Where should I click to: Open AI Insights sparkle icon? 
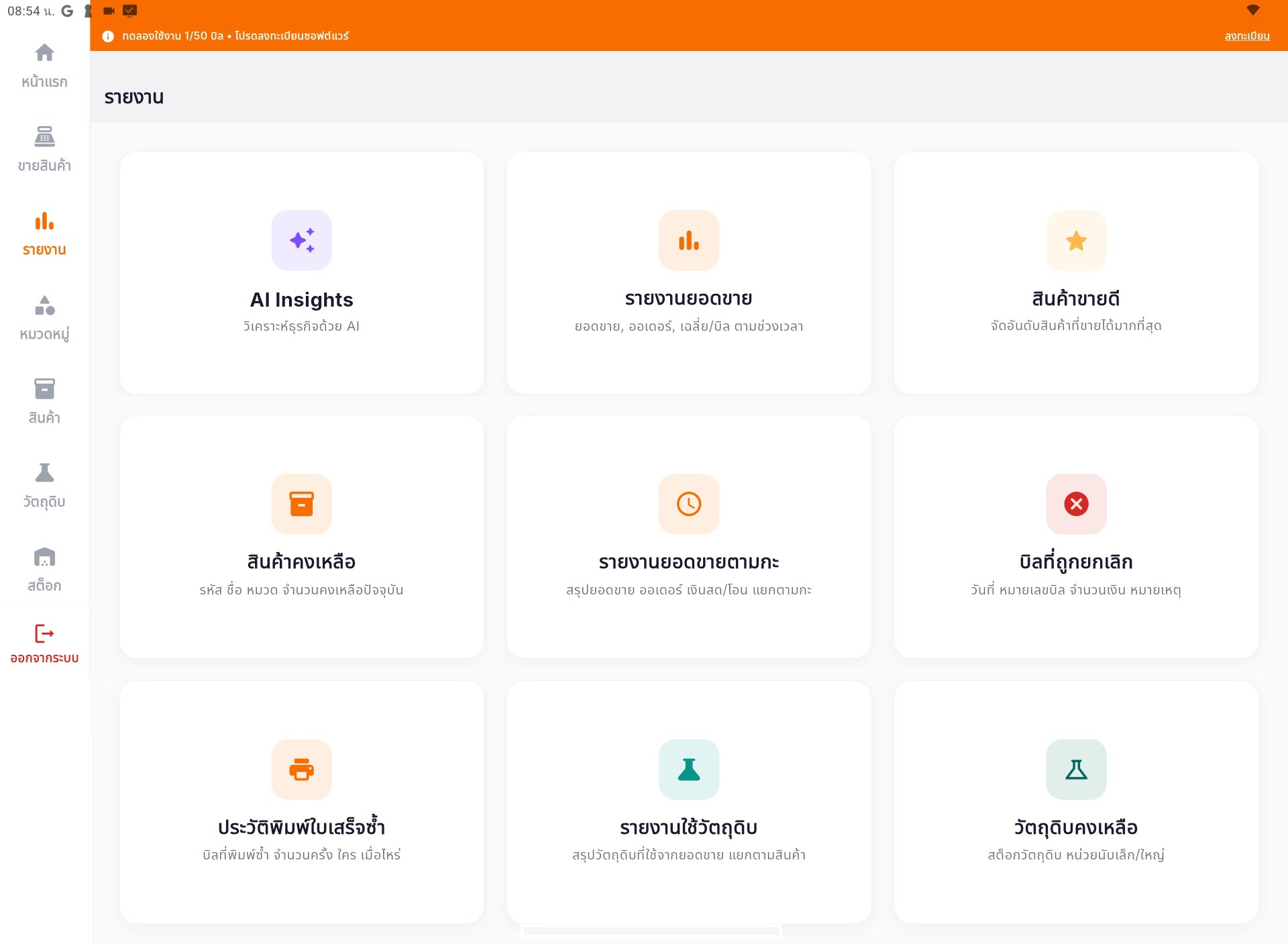[x=301, y=240]
